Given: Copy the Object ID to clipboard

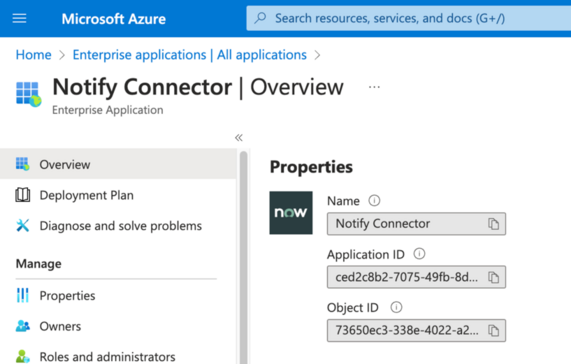Looking at the screenshot, I should [x=493, y=331].
